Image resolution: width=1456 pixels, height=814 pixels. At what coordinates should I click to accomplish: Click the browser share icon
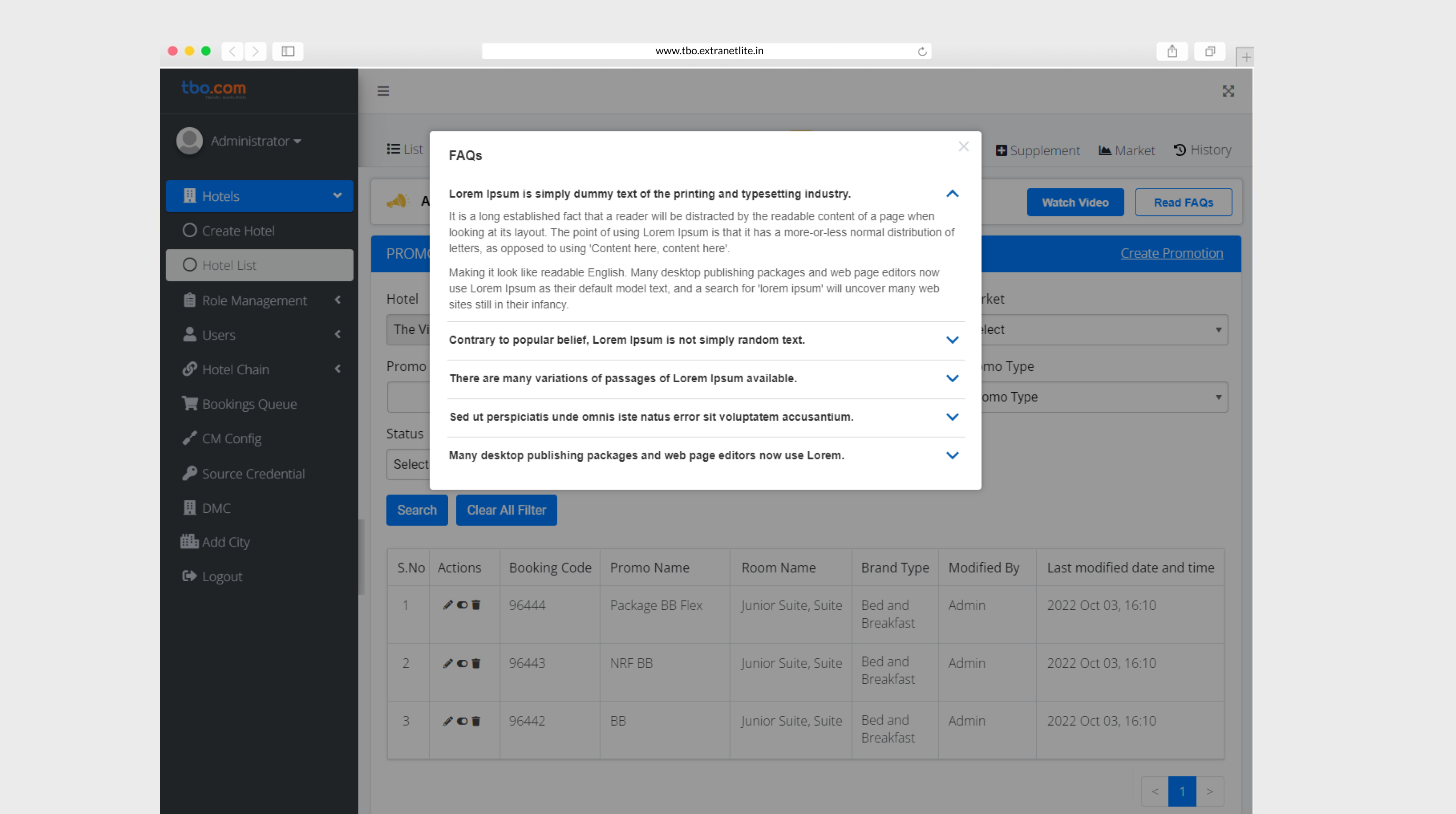pos(1172,51)
